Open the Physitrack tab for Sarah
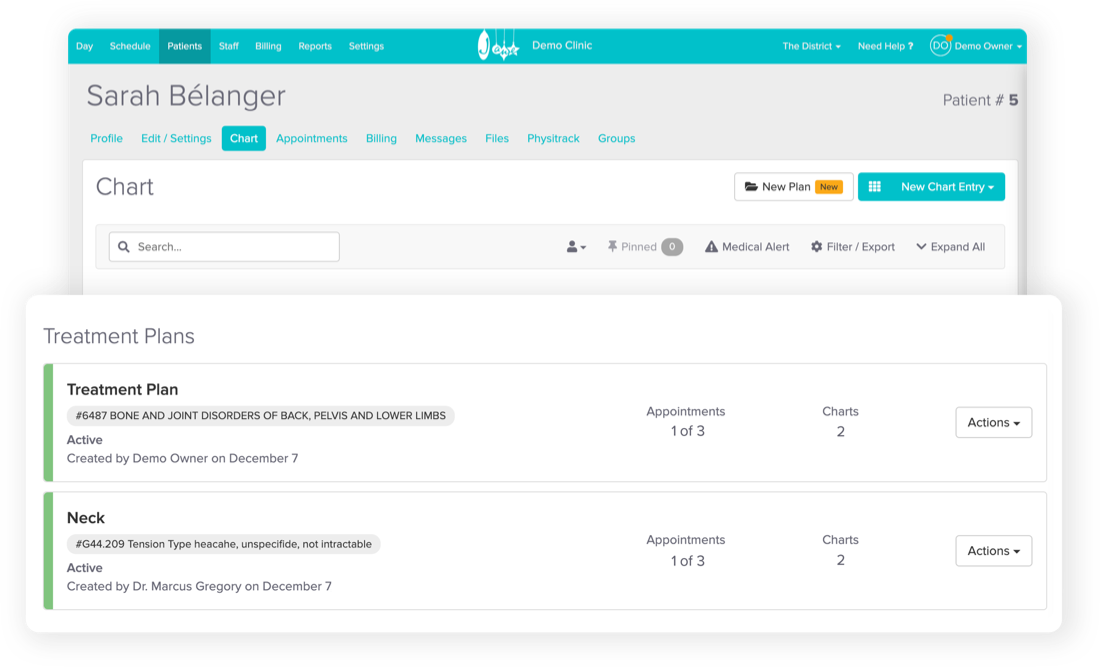1100x667 pixels. [x=553, y=138]
